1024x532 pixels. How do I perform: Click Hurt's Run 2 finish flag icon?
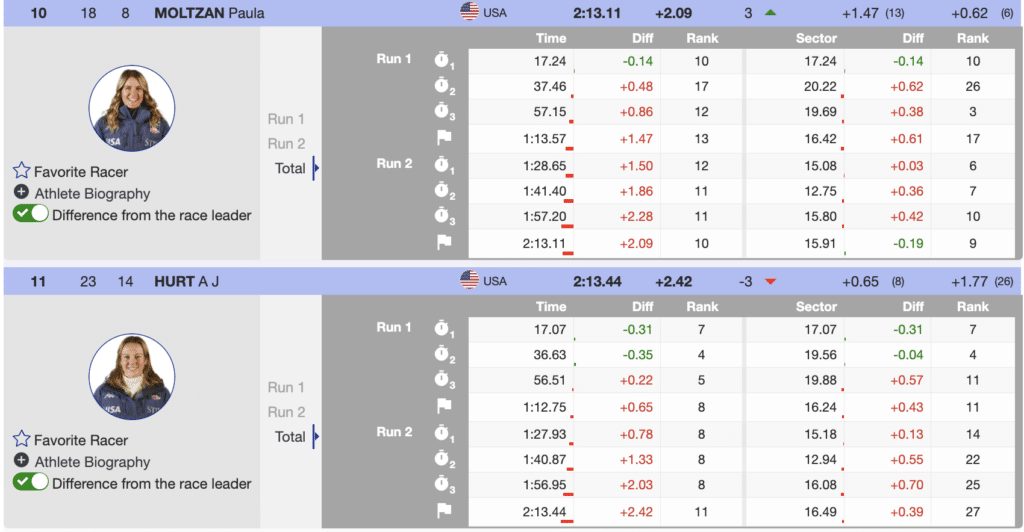click(444, 511)
